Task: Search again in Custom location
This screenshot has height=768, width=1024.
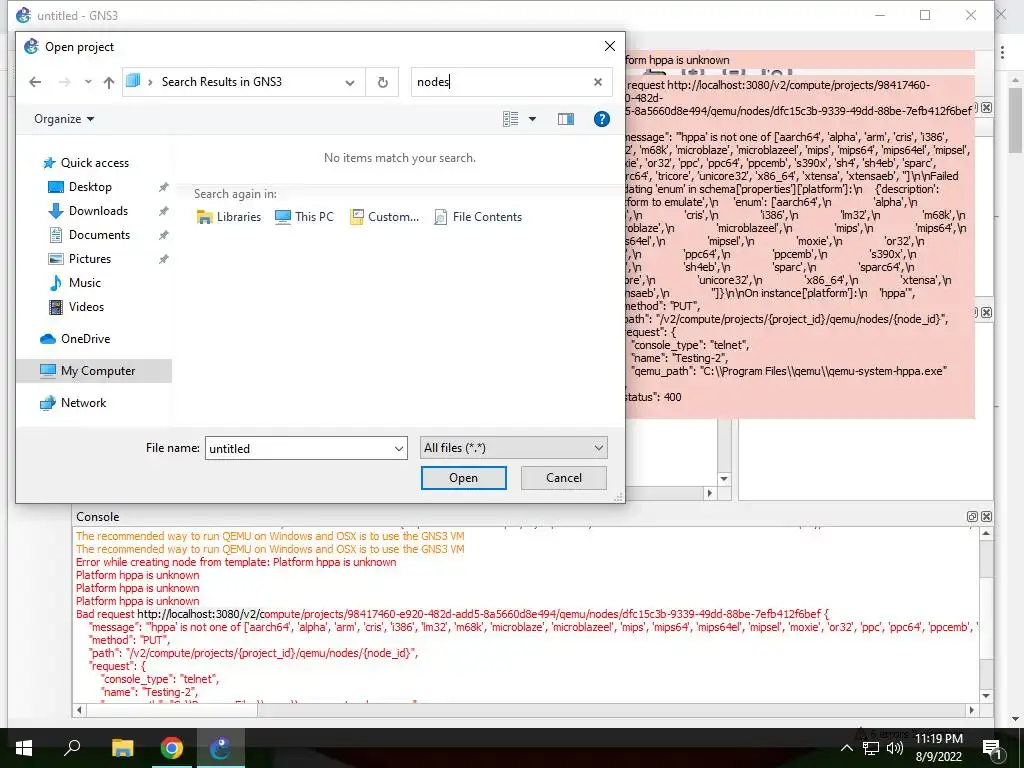Action: pos(385,217)
